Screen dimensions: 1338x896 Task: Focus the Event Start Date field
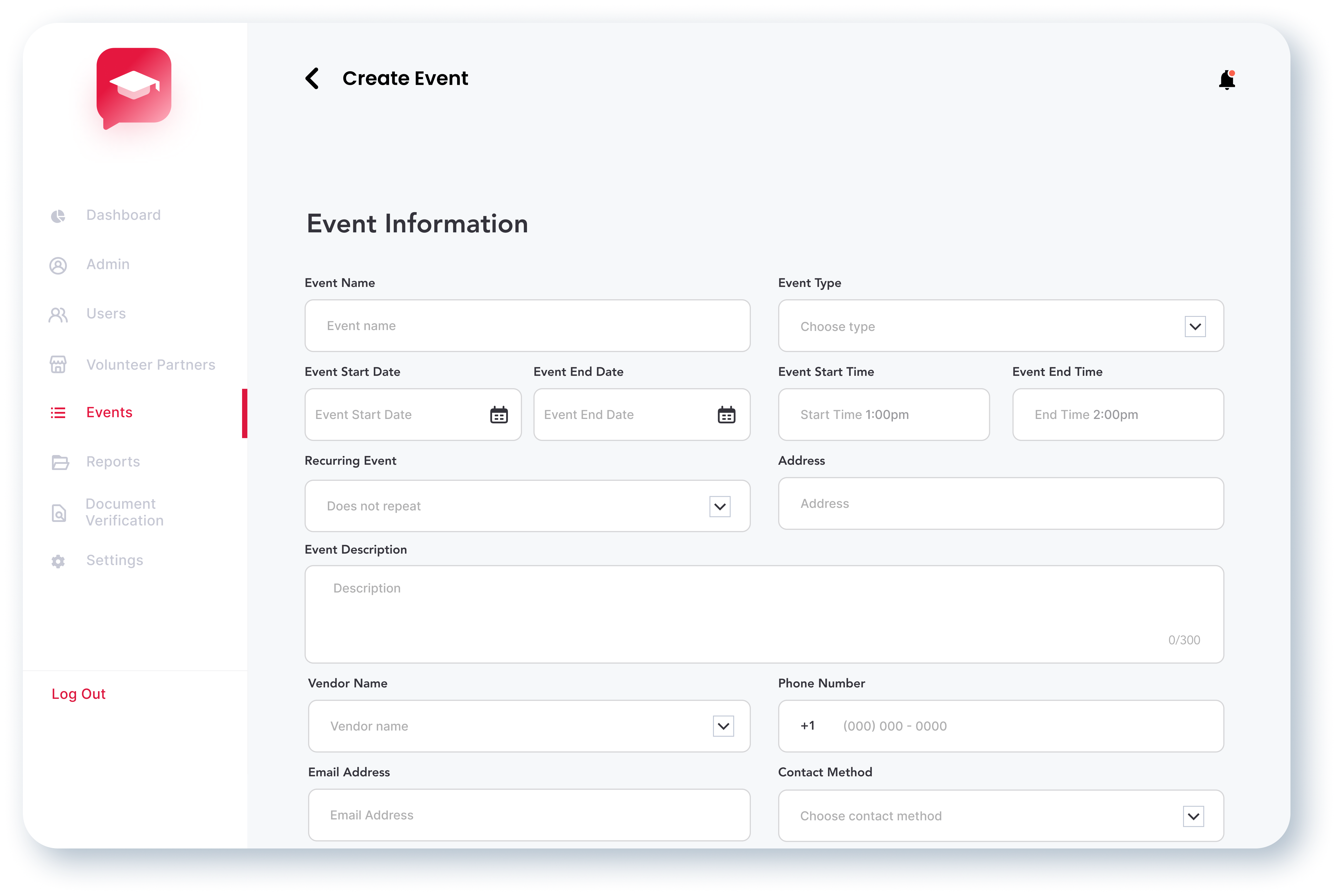click(413, 415)
